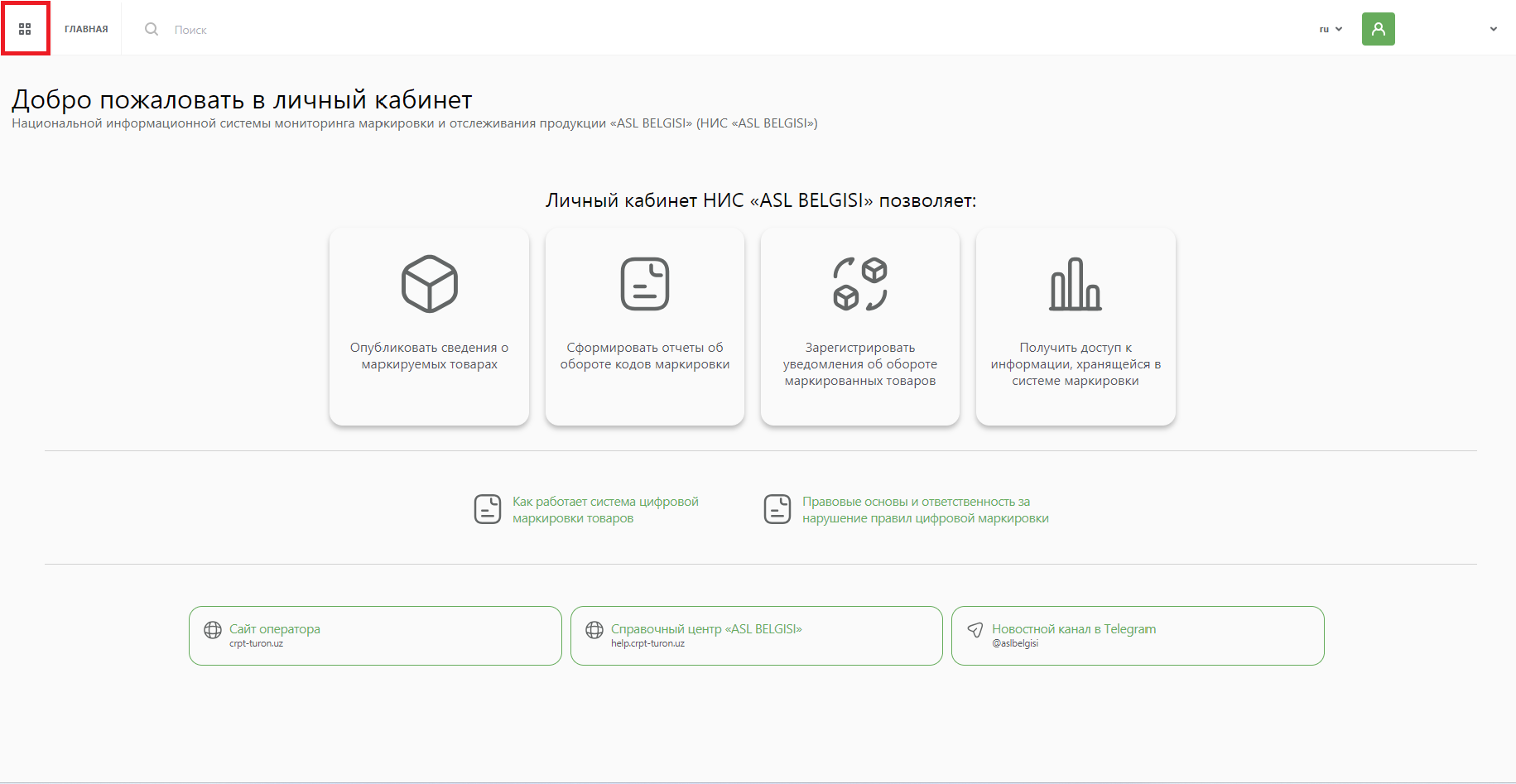Click the bar chart icon for information access
Screen dimensions: 1516x784
pyautogui.click(x=1076, y=284)
